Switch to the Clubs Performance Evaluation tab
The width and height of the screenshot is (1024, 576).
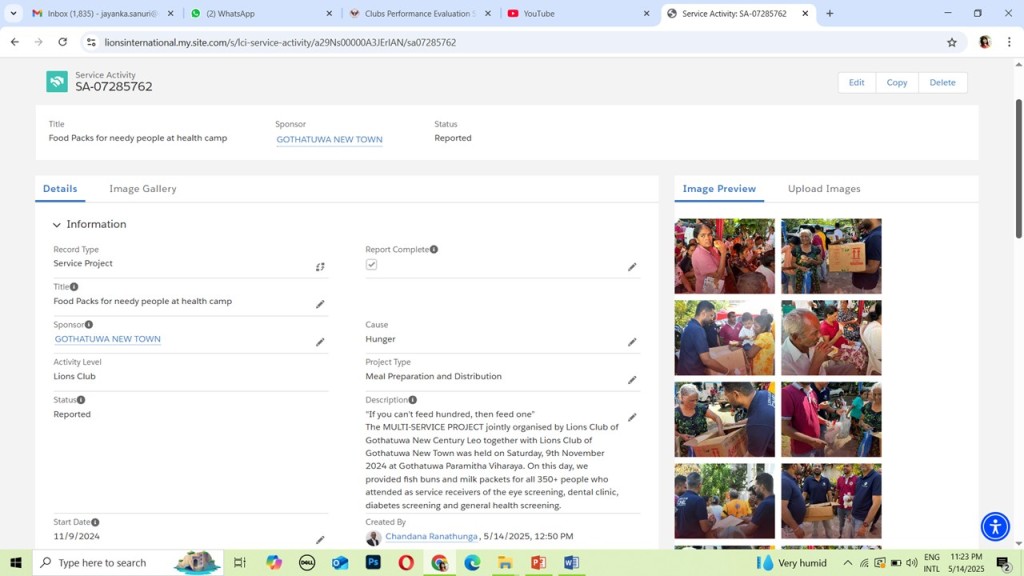419,13
